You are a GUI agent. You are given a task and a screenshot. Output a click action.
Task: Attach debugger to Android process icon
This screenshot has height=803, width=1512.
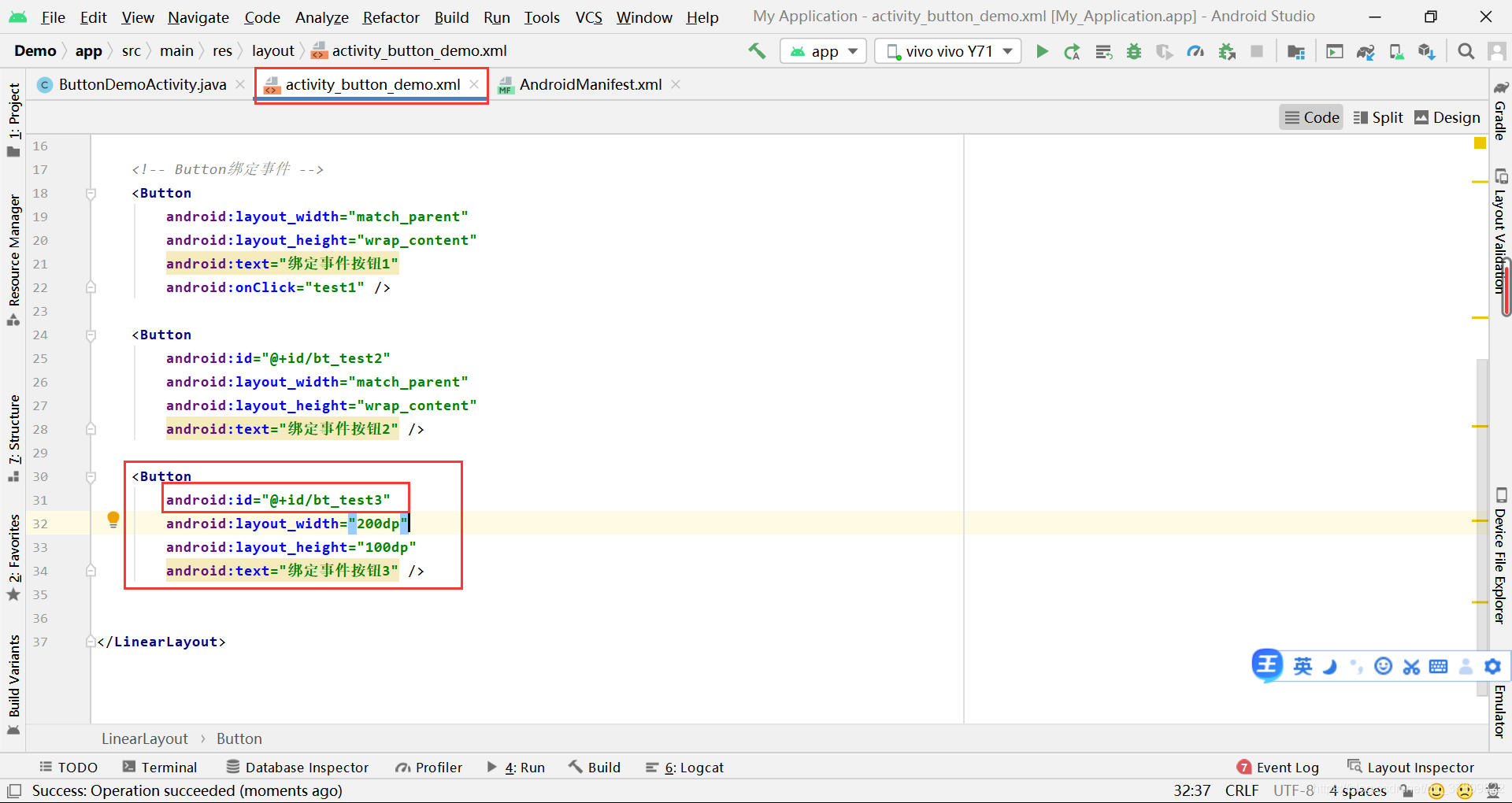pyautogui.click(x=1227, y=52)
